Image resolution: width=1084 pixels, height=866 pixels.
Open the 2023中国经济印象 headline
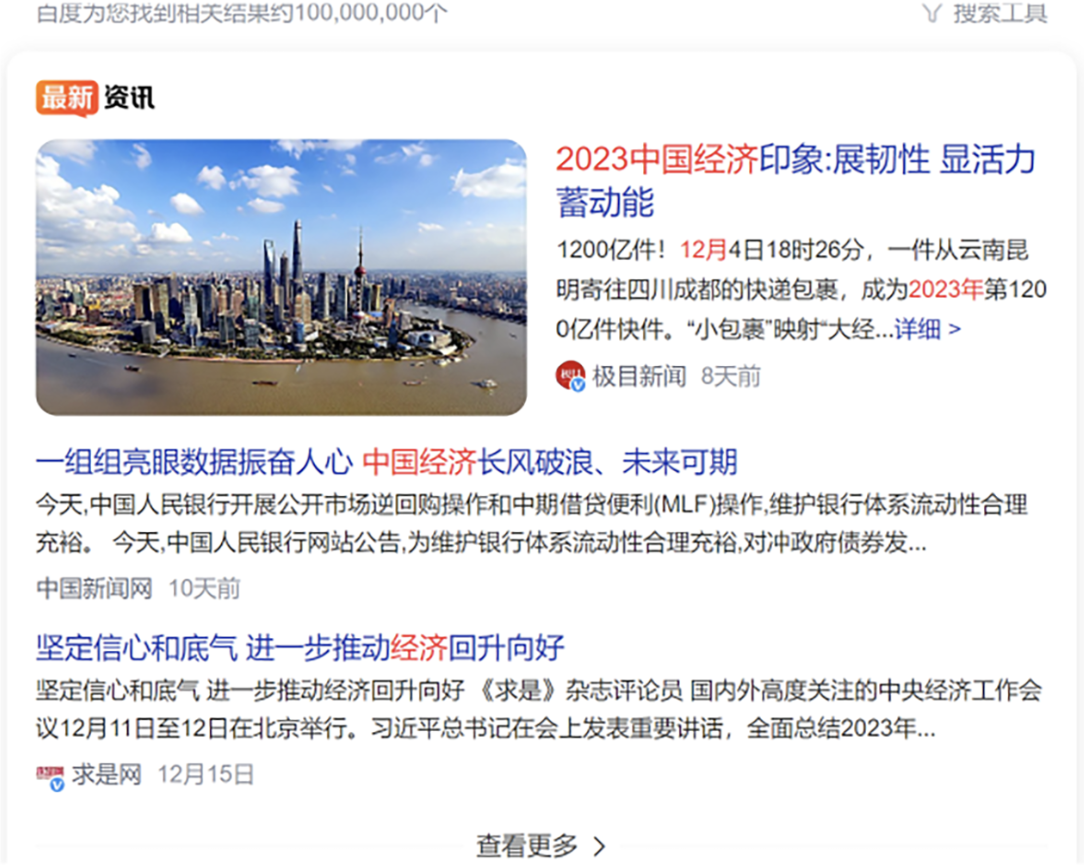[x=796, y=180]
